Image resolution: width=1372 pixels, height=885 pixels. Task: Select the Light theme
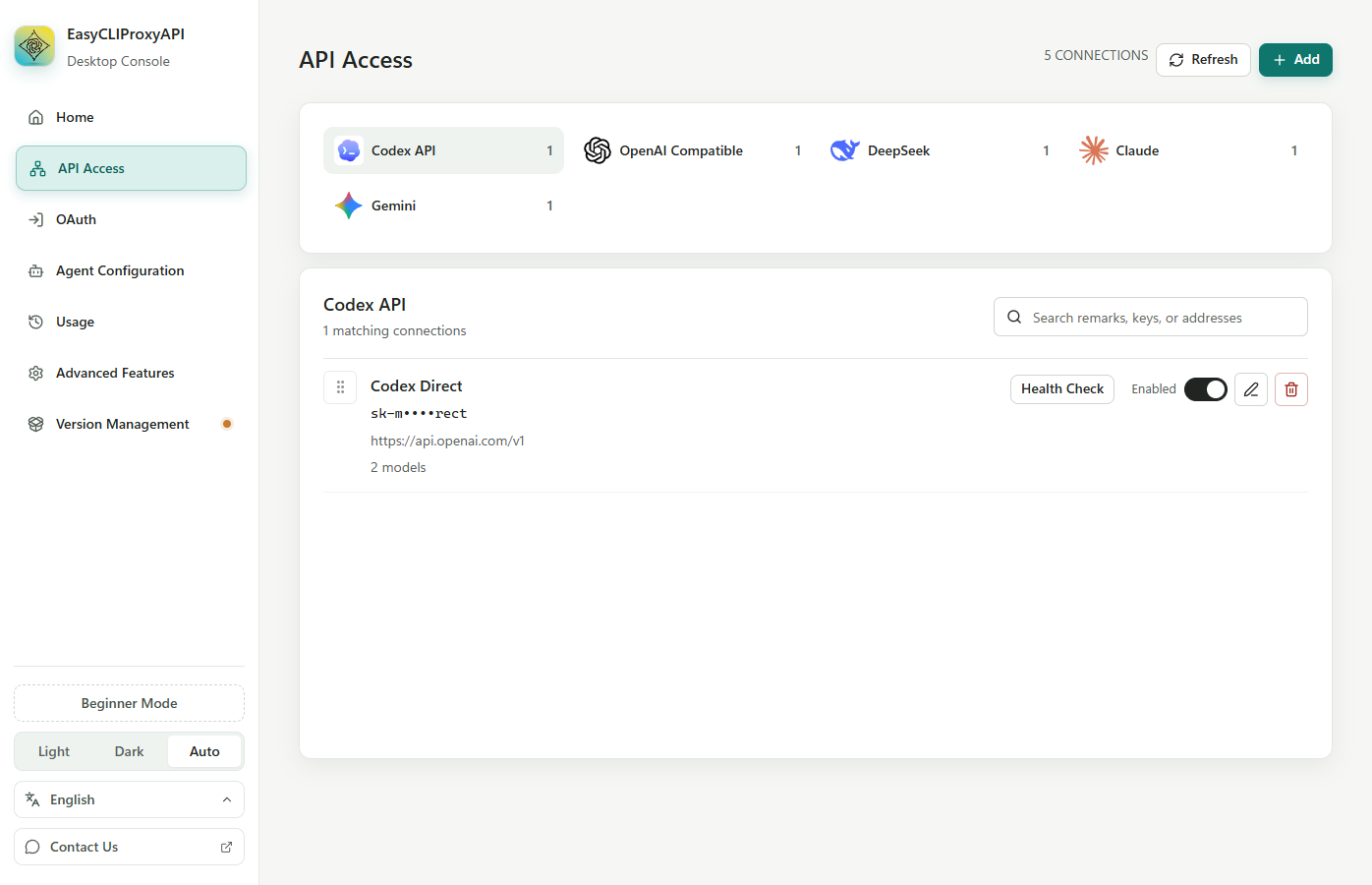[x=54, y=751]
